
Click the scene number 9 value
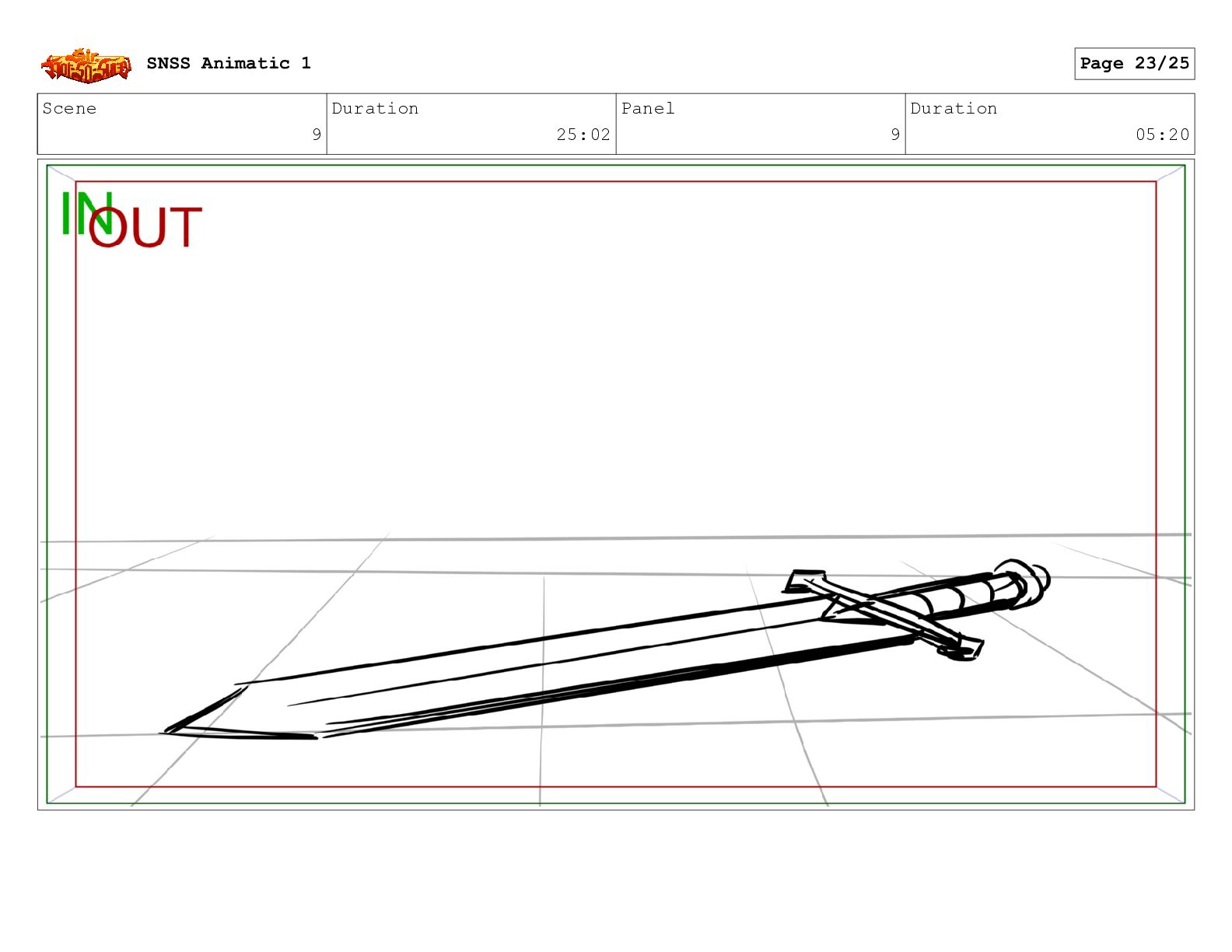click(317, 135)
